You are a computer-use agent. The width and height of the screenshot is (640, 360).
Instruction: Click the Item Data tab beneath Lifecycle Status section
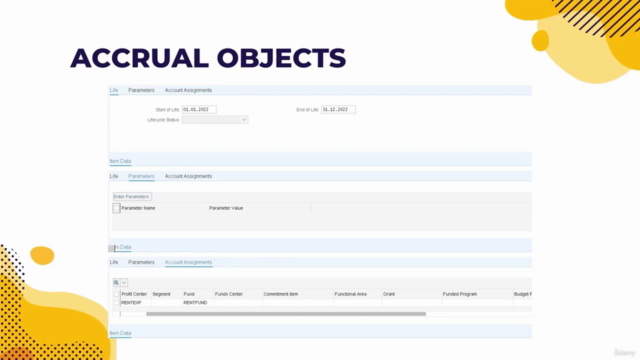pos(120,161)
